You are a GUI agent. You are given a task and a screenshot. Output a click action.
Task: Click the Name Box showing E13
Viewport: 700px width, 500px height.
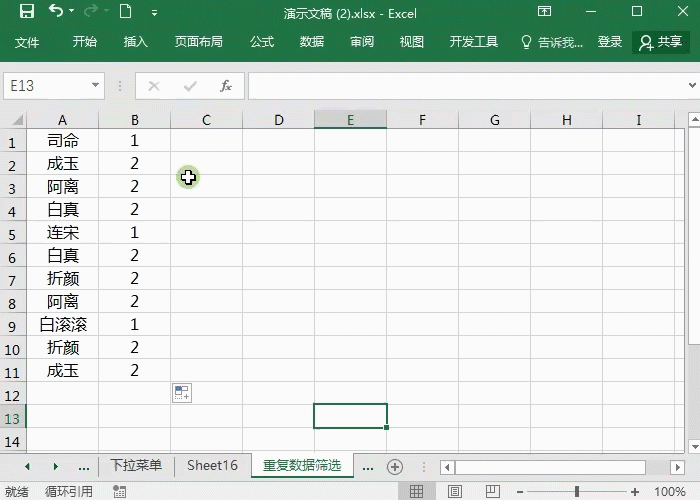pos(47,86)
